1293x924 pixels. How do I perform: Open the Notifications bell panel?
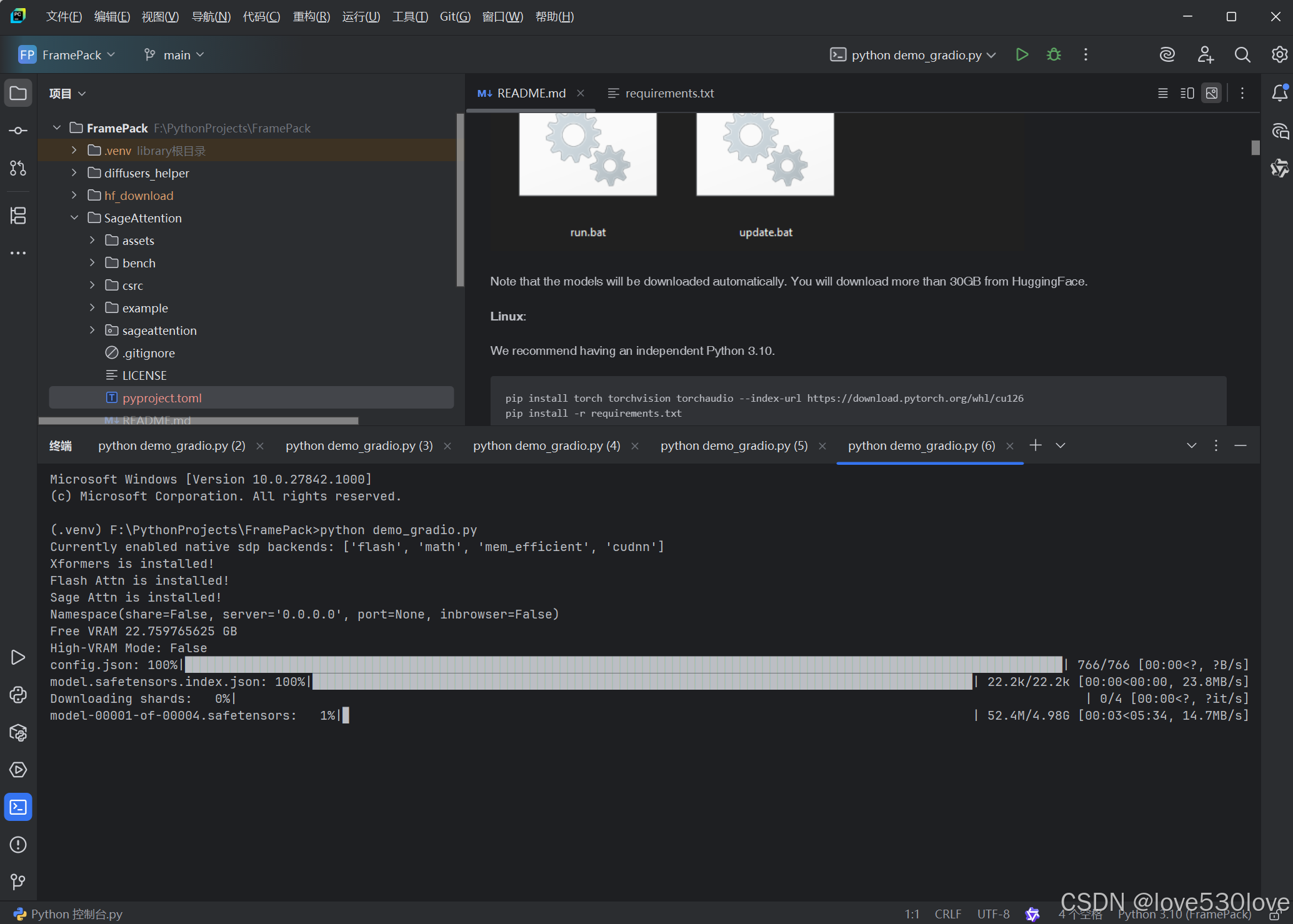click(x=1279, y=93)
